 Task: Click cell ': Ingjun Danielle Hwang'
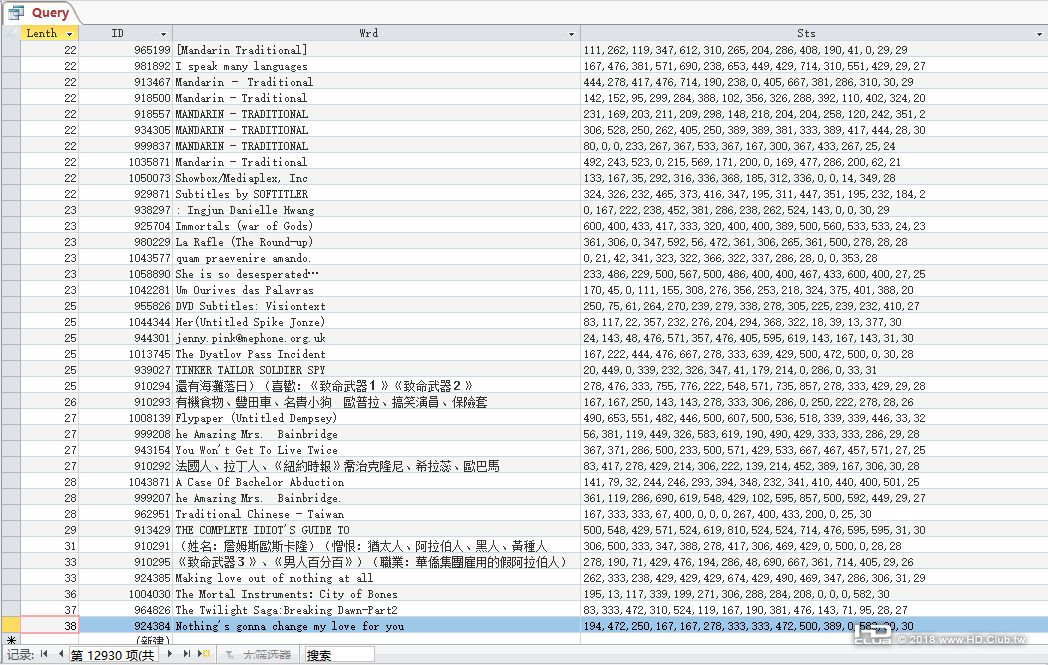[x=376, y=211]
